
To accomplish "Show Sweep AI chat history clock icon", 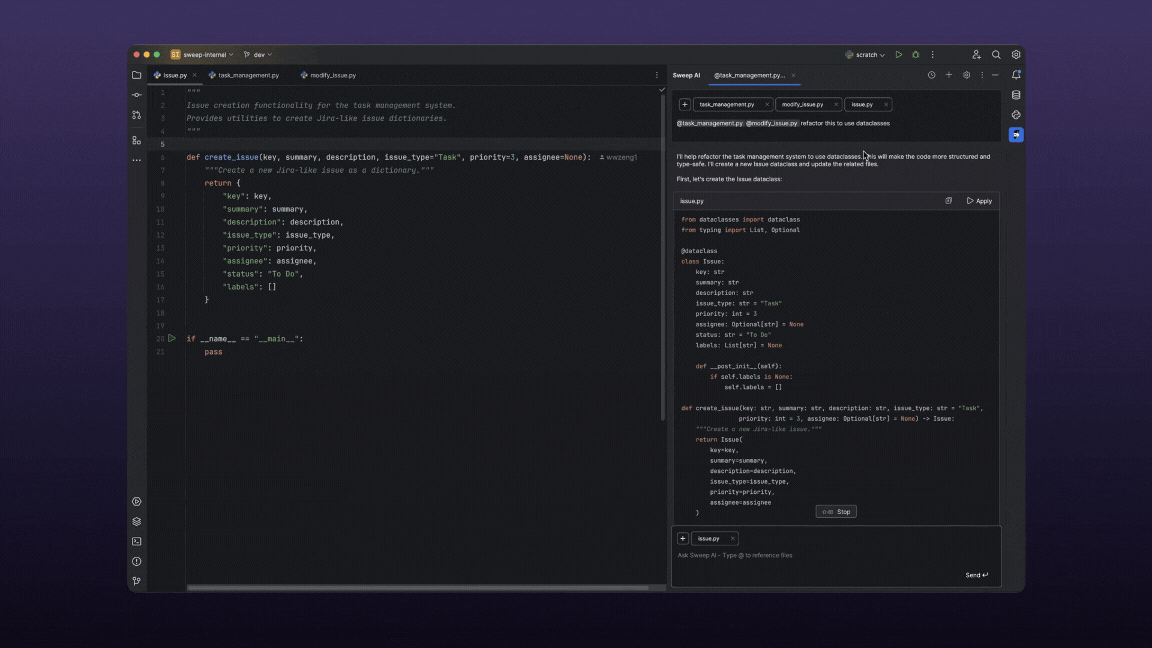I will 931,75.
